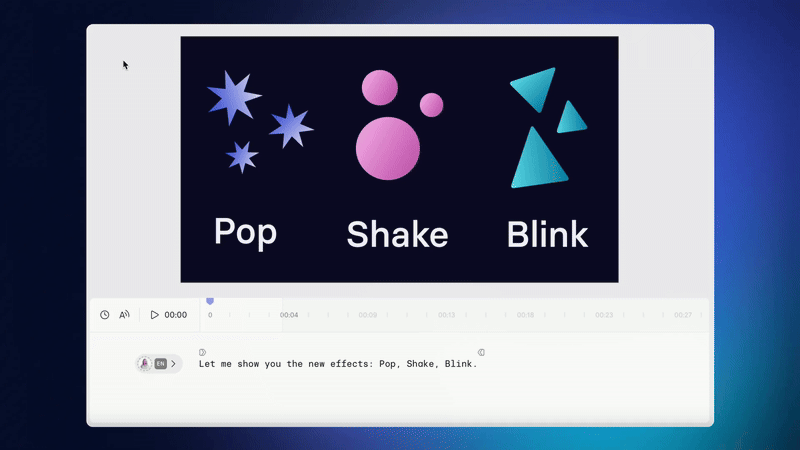Viewport: 800px width, 450px height.
Task: Select the 'Blink' text on the canvas
Action: coord(547,235)
